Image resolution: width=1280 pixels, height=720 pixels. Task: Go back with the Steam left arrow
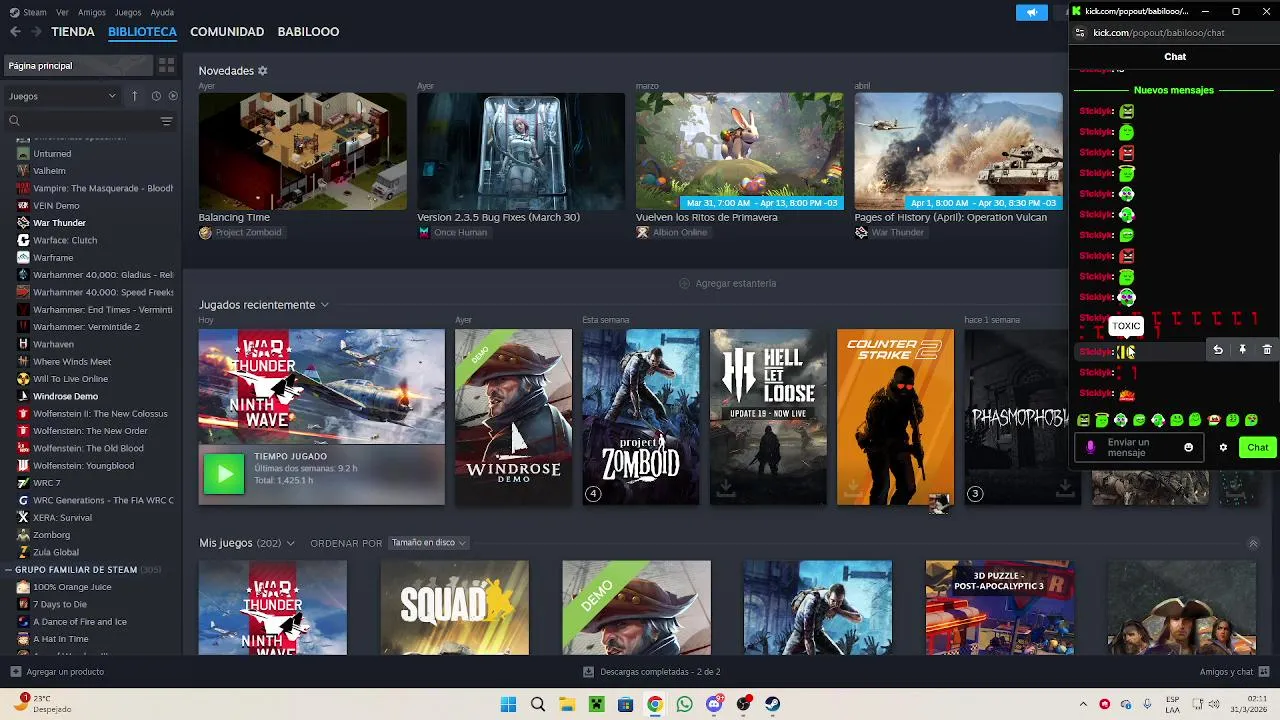click(x=15, y=32)
